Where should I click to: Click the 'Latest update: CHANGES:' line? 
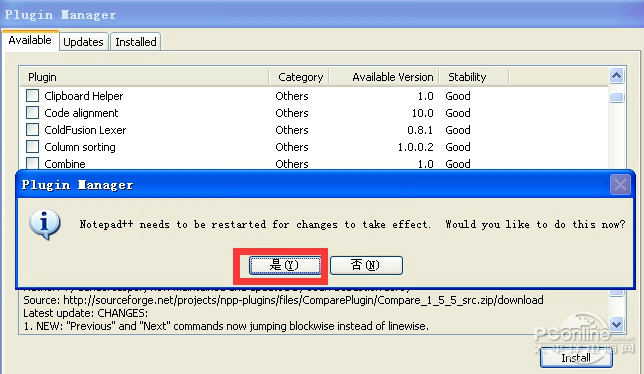click(85, 313)
